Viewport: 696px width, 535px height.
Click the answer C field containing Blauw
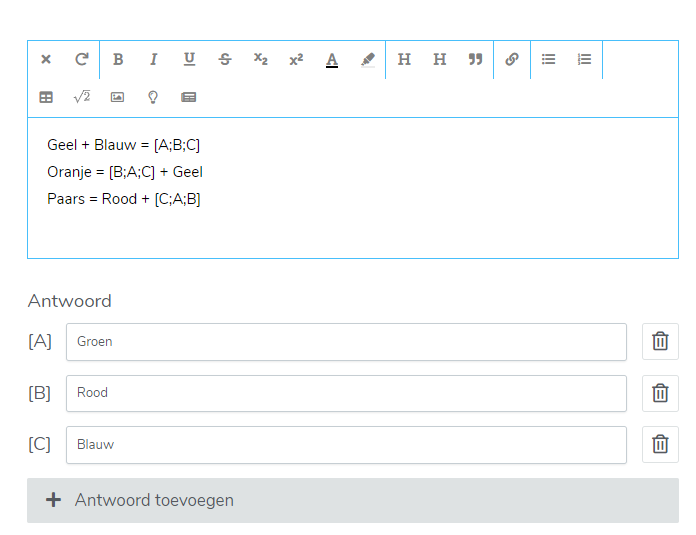point(346,445)
